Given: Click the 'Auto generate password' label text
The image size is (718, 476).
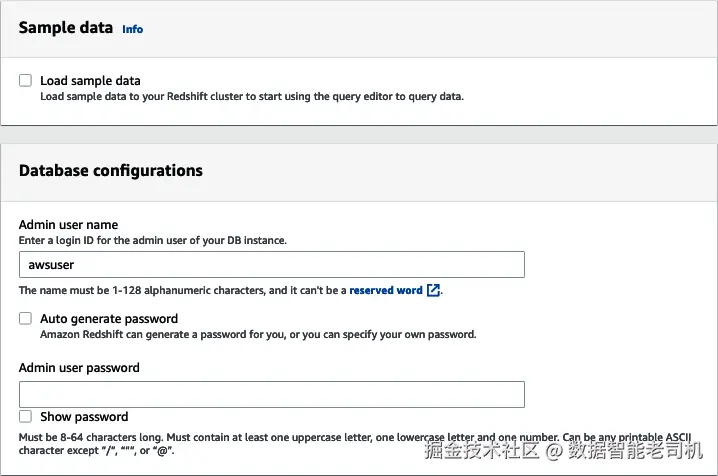Looking at the screenshot, I should tap(109, 319).
